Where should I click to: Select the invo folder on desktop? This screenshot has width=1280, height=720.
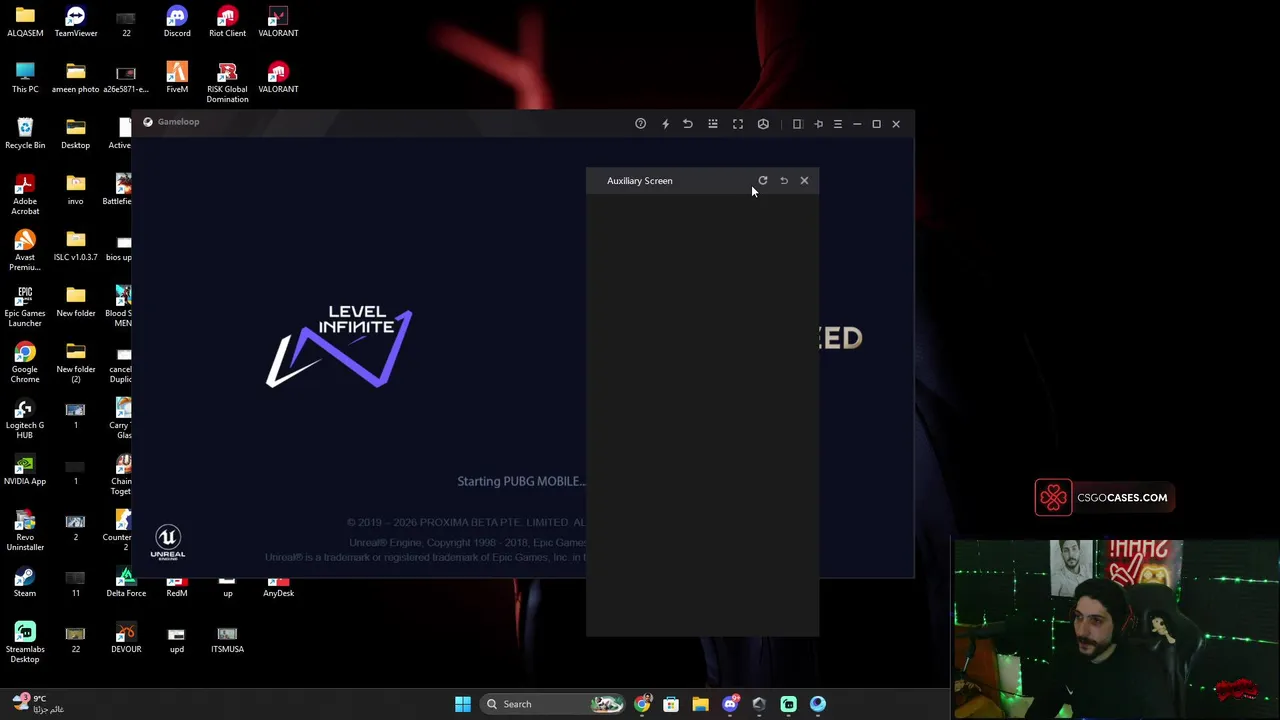click(76, 190)
